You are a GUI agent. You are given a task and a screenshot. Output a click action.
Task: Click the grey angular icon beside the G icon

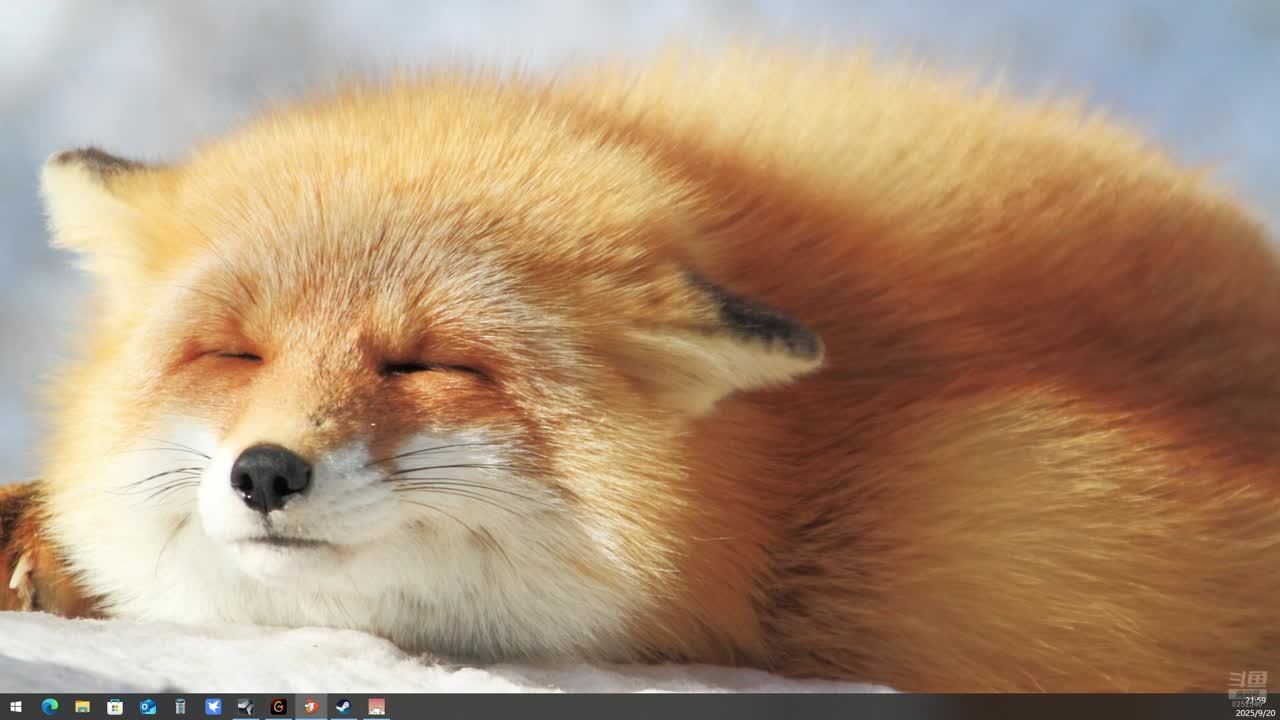click(246, 707)
